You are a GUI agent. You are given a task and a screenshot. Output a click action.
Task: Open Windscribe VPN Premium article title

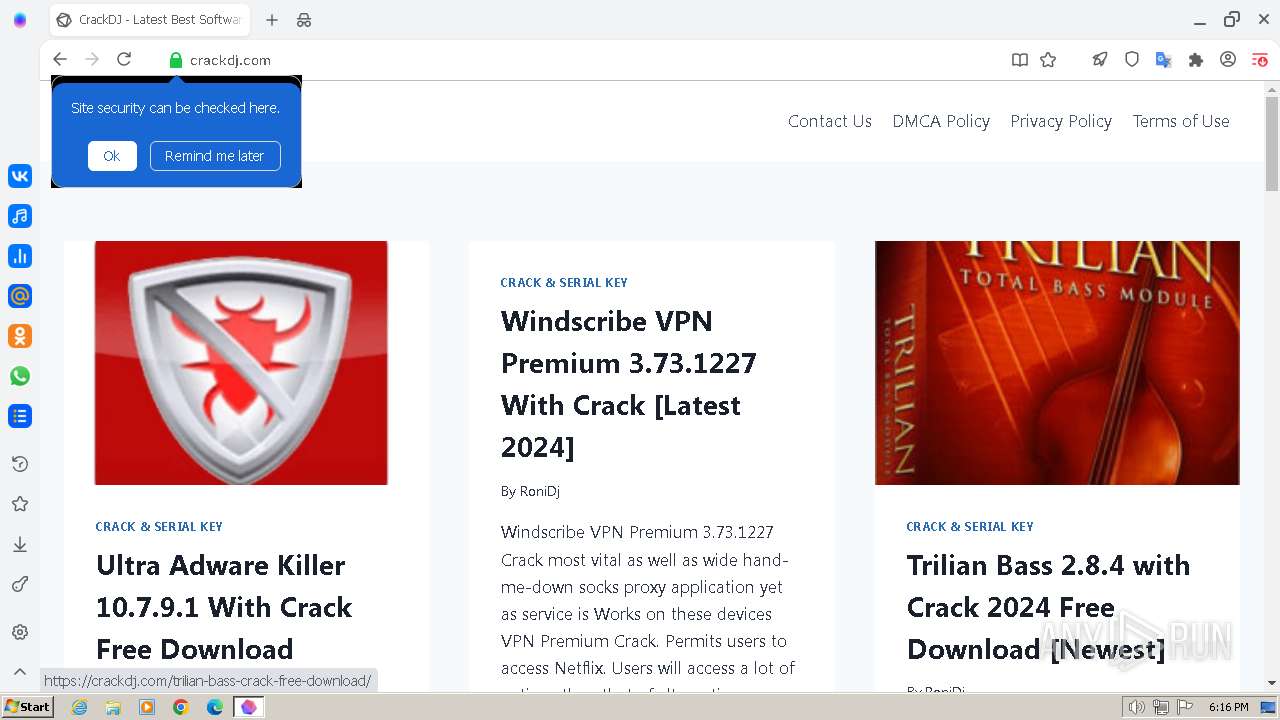pyautogui.click(x=628, y=384)
